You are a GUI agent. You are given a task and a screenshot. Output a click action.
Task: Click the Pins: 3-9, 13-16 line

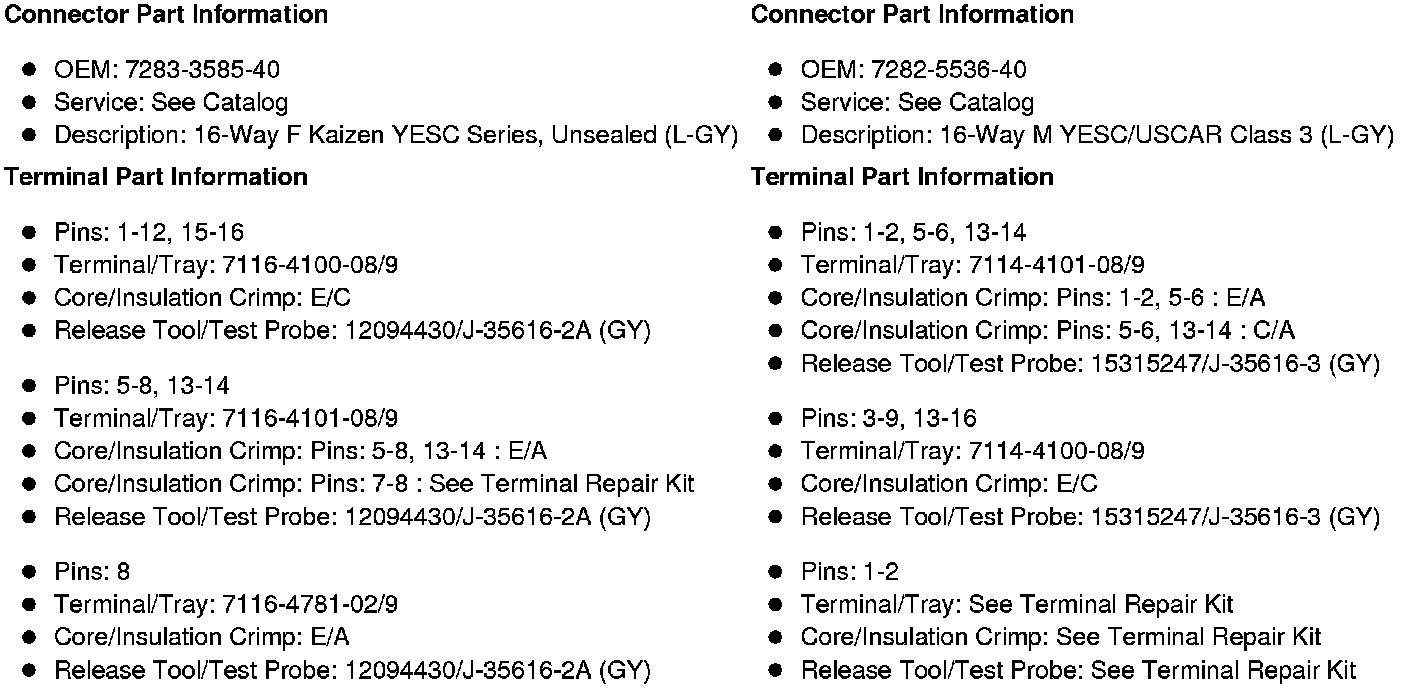tap(888, 419)
